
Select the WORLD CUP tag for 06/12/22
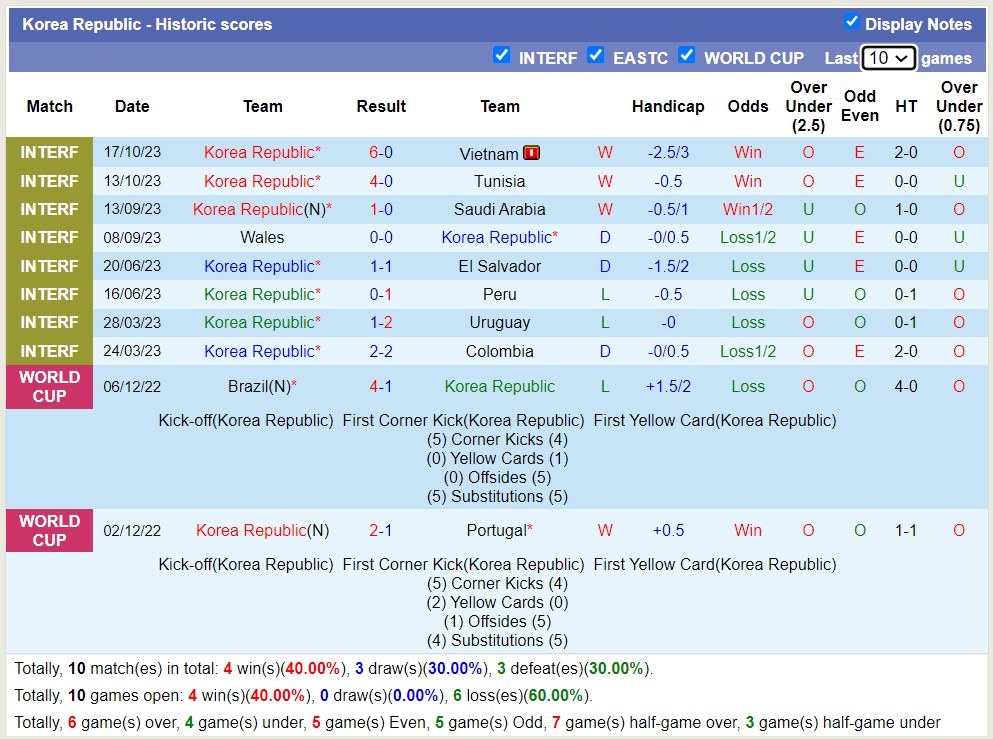(x=49, y=386)
